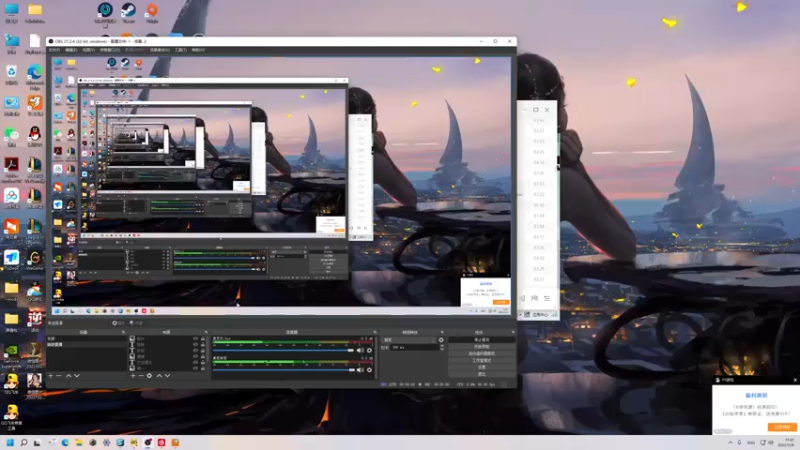This screenshot has height=450, width=800.
Task: Show hidden icons in the system tray
Action: [730, 442]
